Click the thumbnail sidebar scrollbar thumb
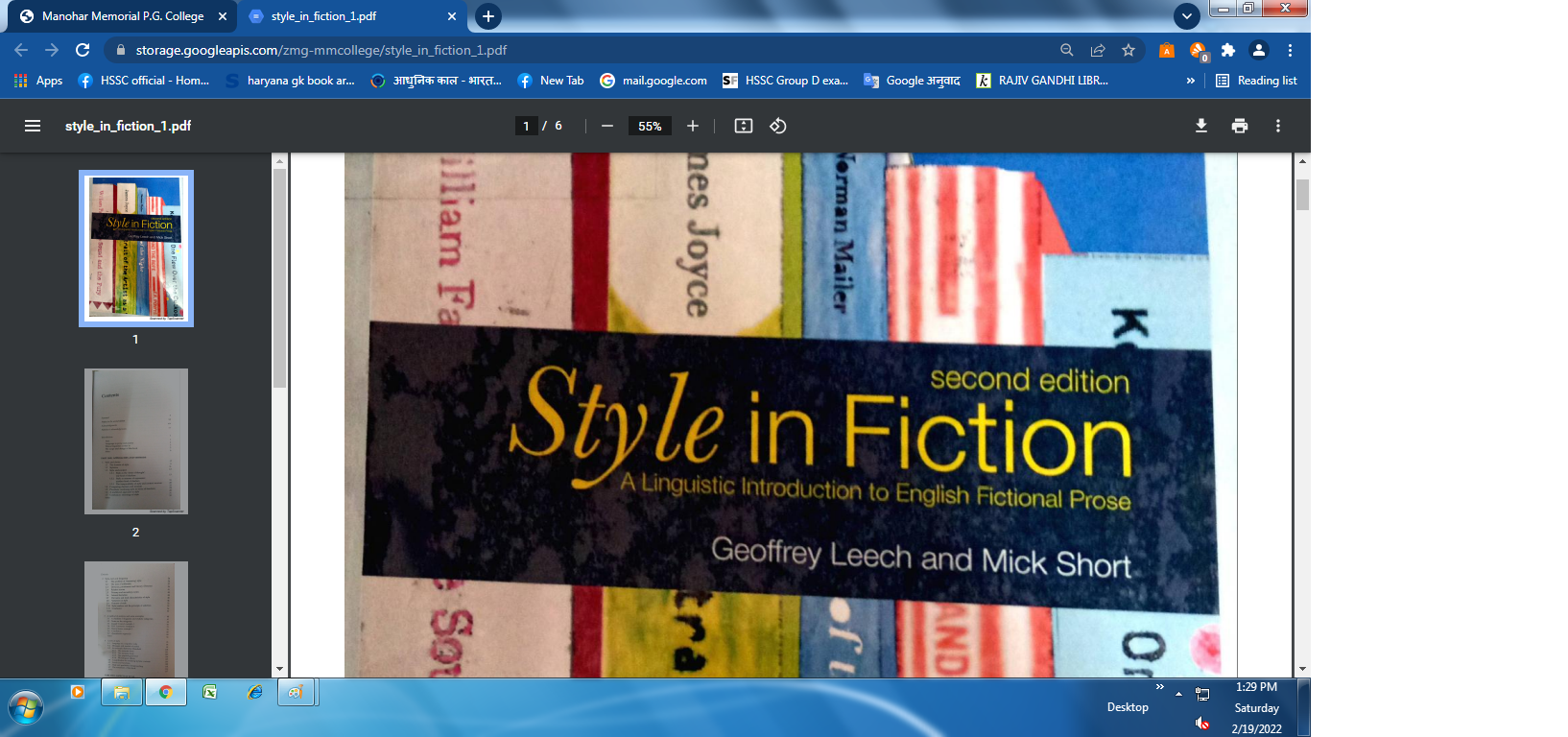Viewport: 1568px width, 737px height. tap(279, 278)
